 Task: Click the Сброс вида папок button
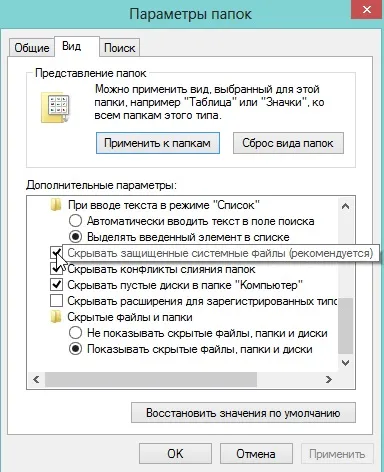tap(288, 143)
